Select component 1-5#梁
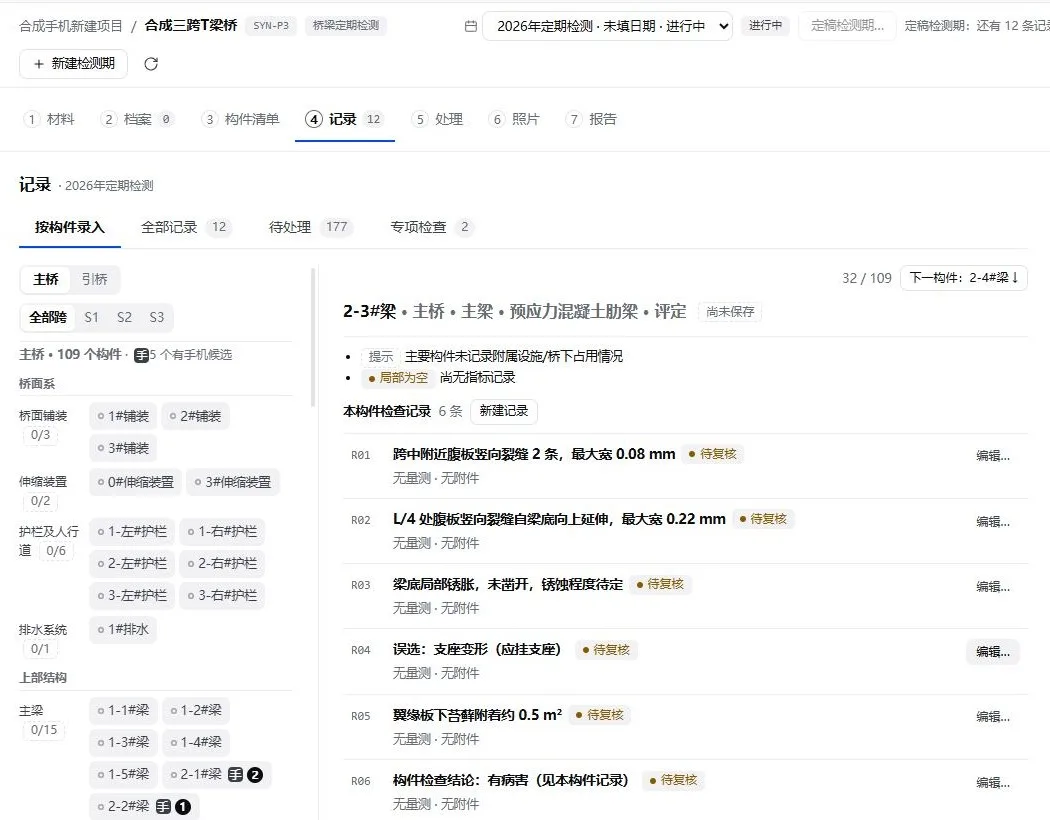Viewport: 1050px width, 820px height. tap(123, 774)
